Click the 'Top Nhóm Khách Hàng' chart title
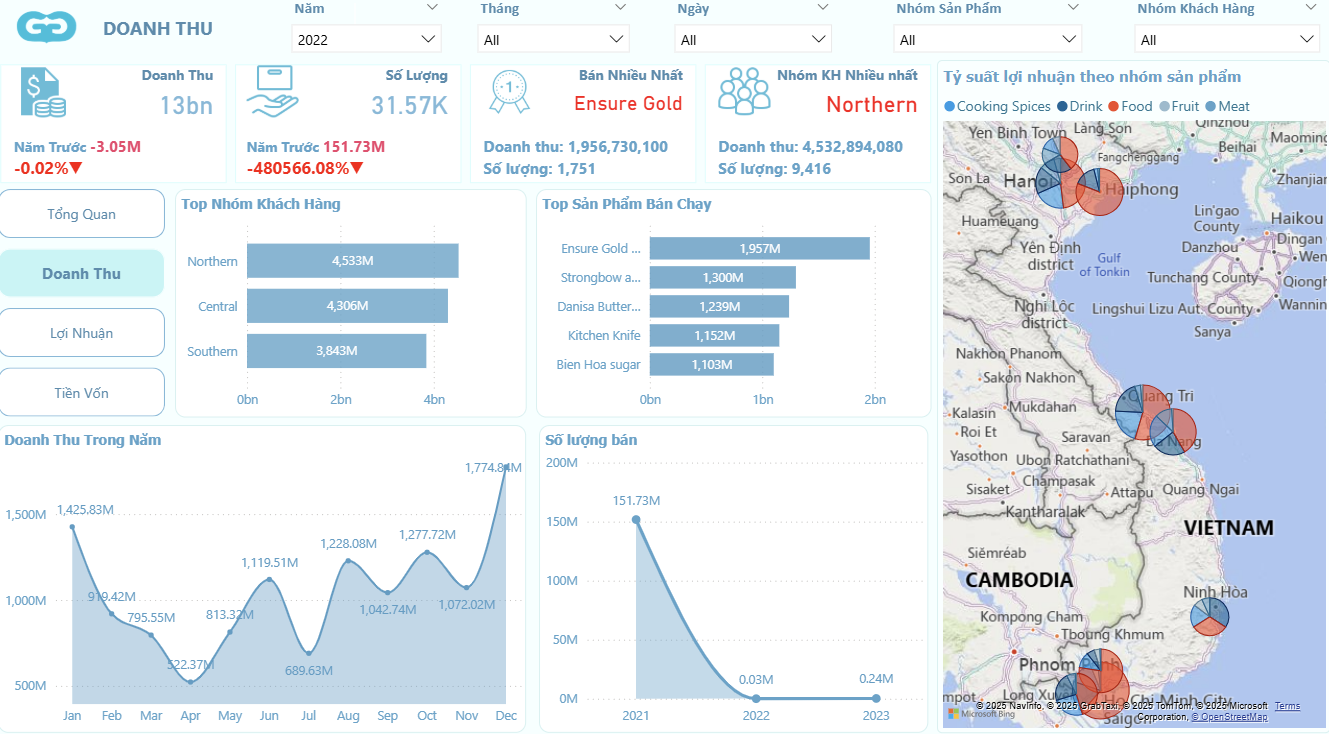The height and width of the screenshot is (734, 1329). [x=261, y=204]
